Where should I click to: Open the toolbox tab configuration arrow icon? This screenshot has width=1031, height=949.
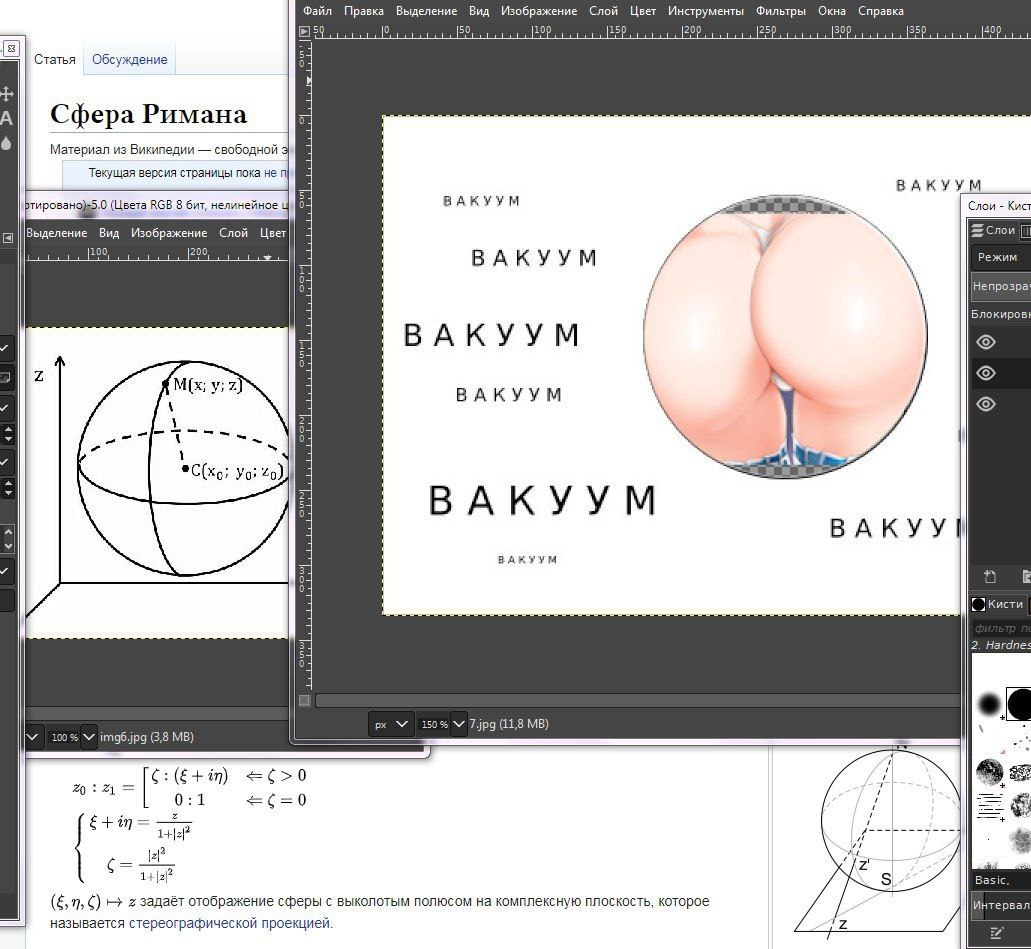(x=7, y=238)
